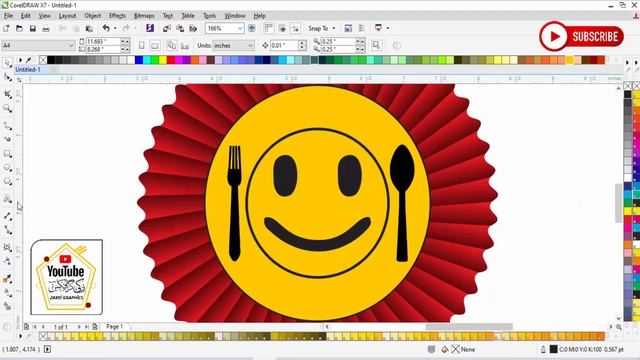Screen dimensions: 640x360
Task: Select the Color Eyedropper tool
Action: 7,279
